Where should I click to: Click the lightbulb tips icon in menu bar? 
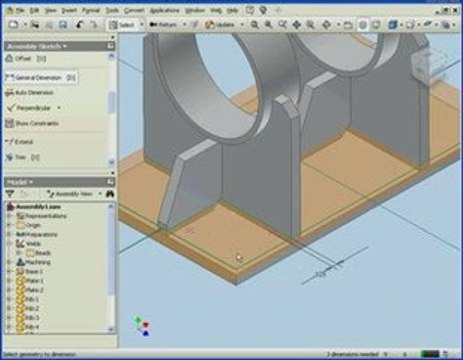(263, 11)
